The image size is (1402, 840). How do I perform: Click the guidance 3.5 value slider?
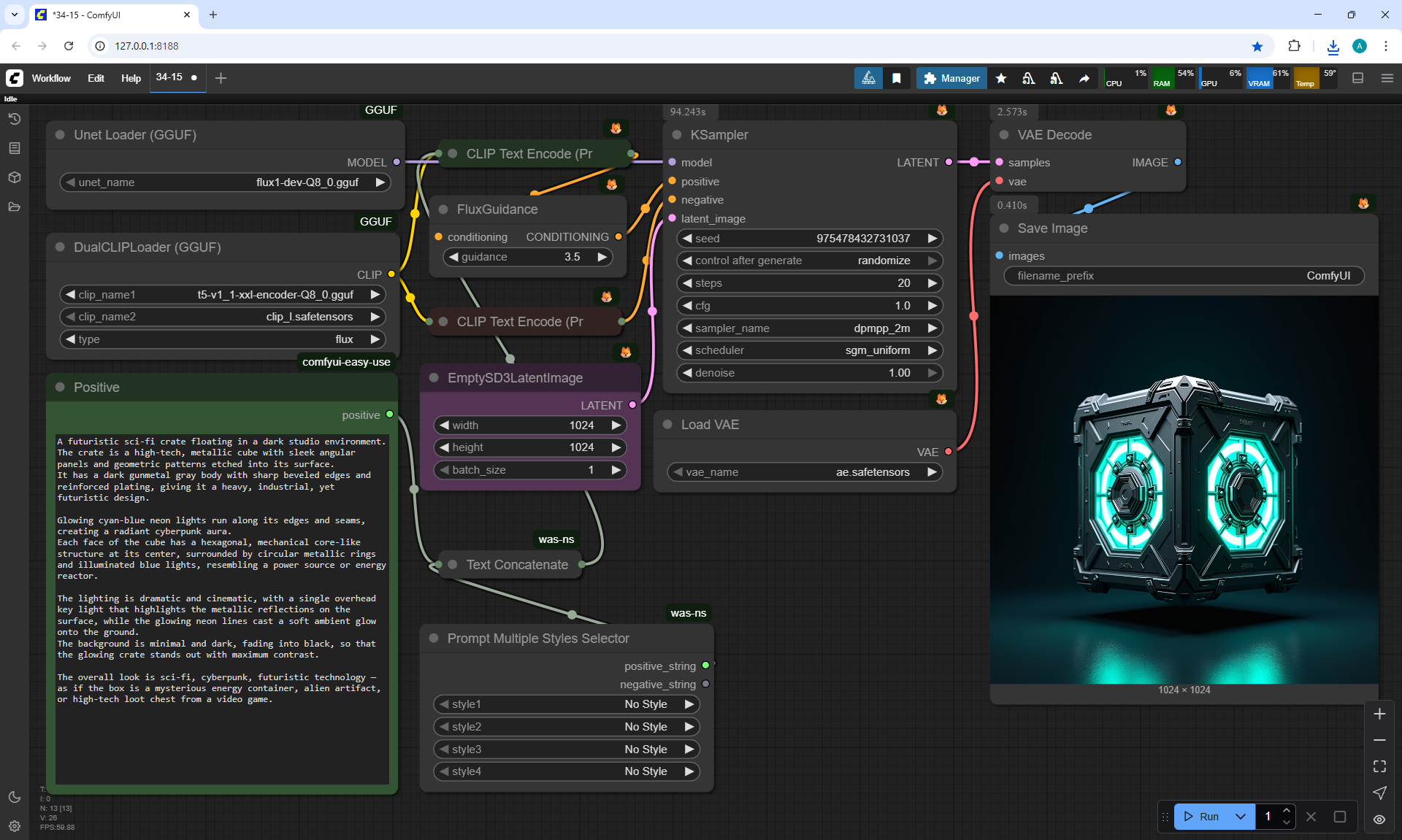pyautogui.click(x=528, y=257)
